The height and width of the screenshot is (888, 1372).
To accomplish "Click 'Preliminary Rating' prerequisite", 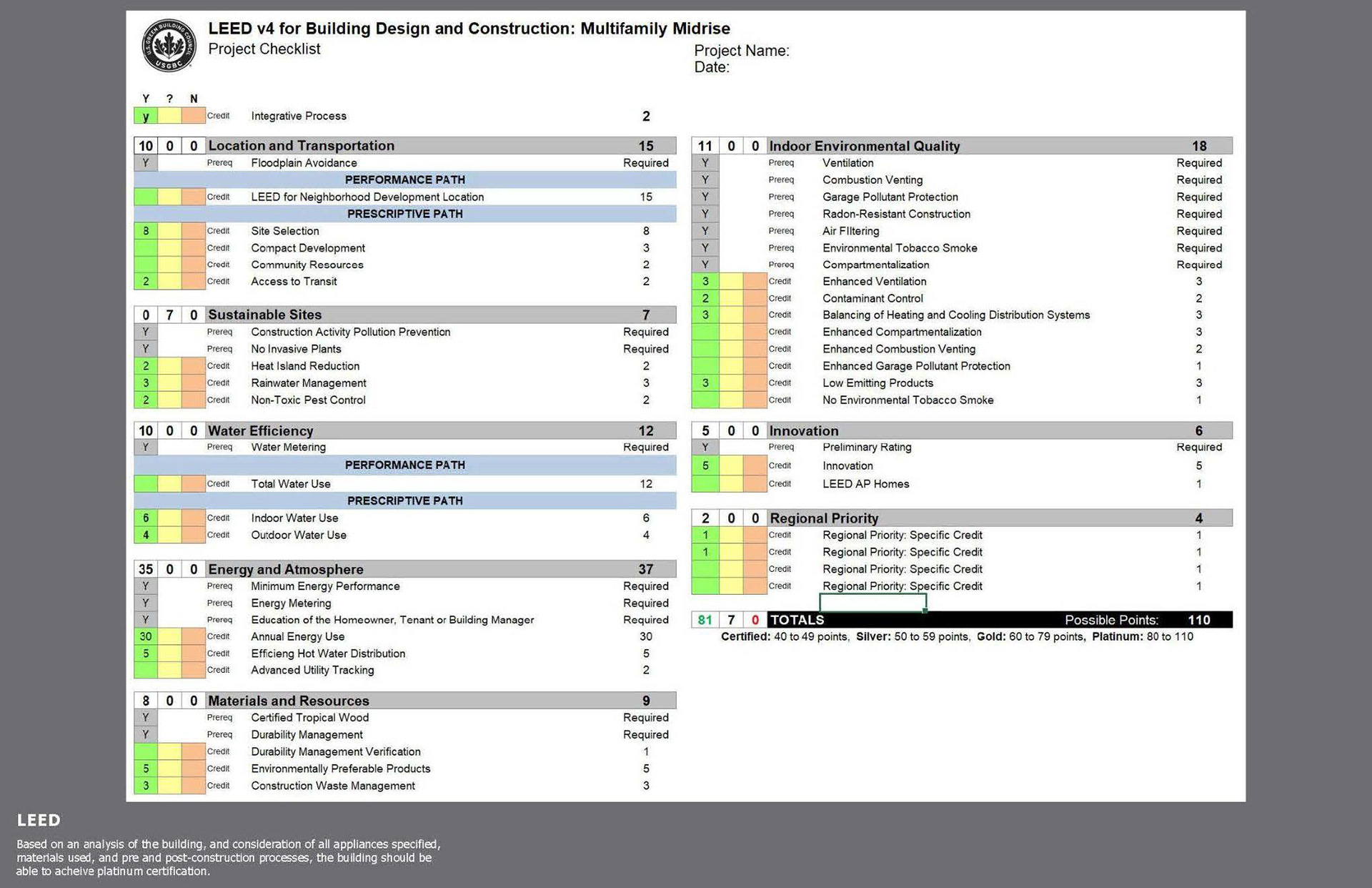I will tap(867, 447).
